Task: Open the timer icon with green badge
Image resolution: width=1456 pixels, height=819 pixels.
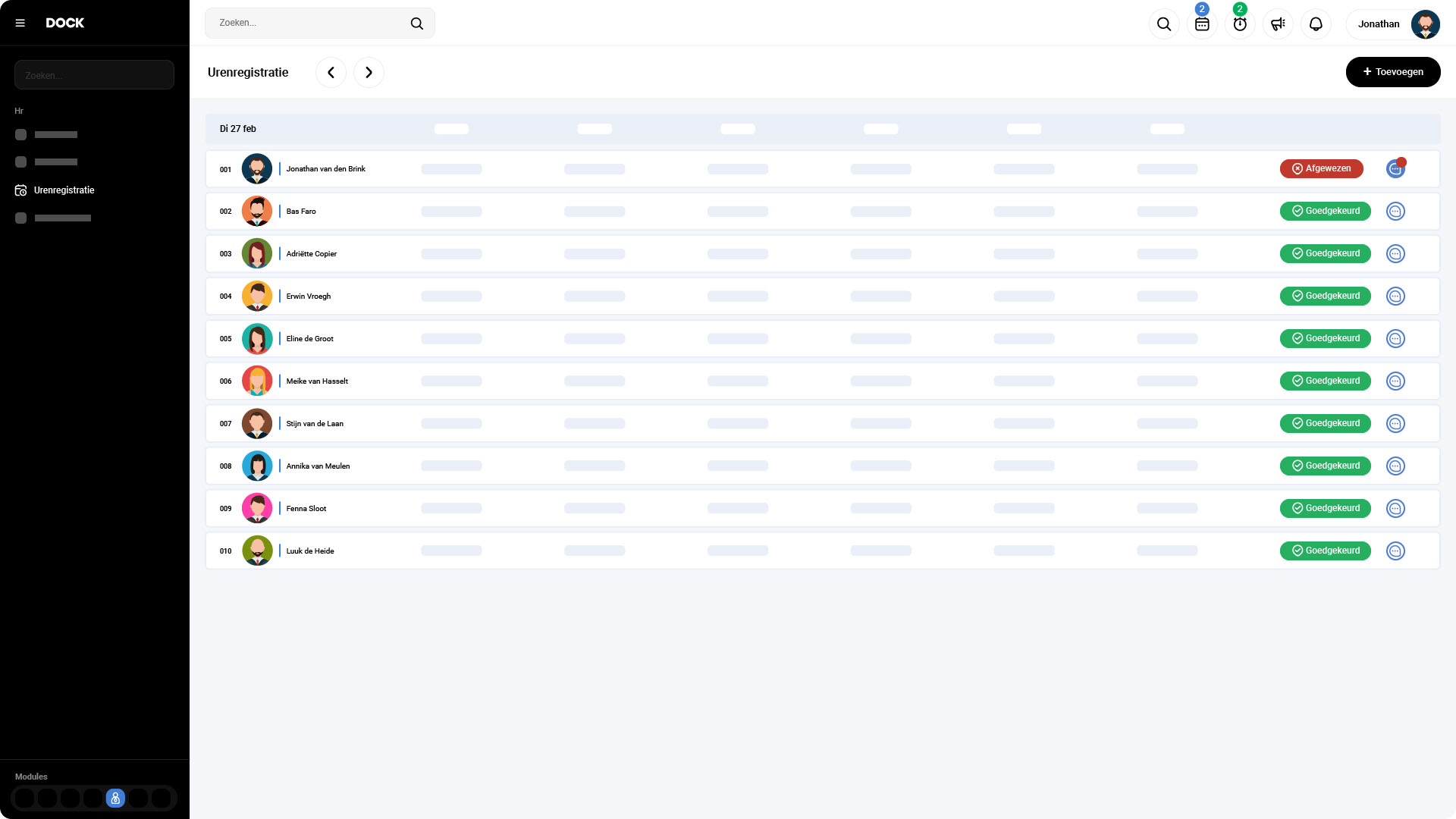Action: click(1240, 24)
